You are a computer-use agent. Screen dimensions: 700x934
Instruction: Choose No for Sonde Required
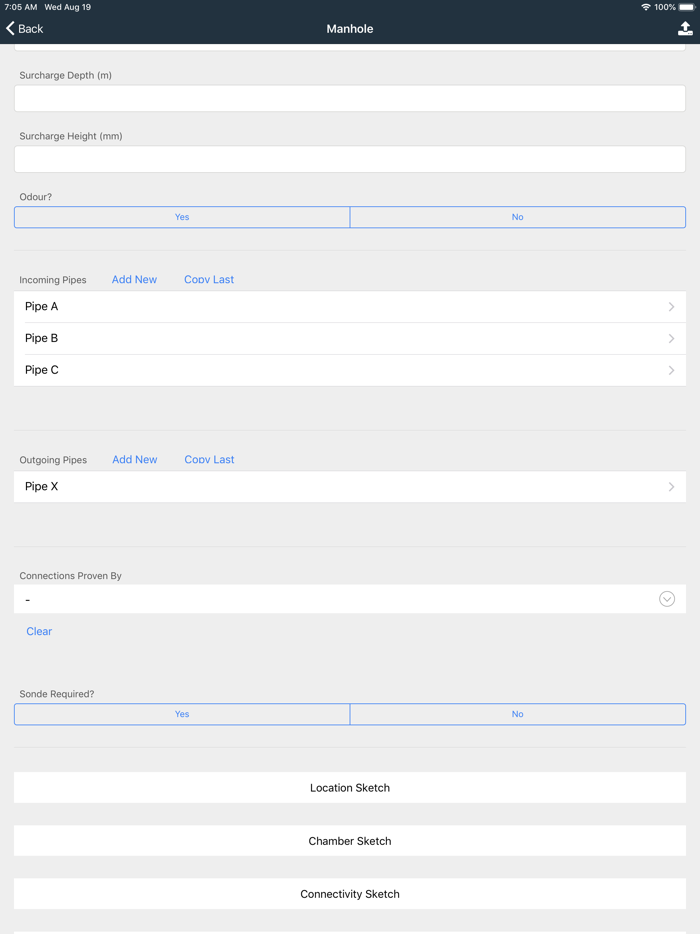tap(517, 714)
